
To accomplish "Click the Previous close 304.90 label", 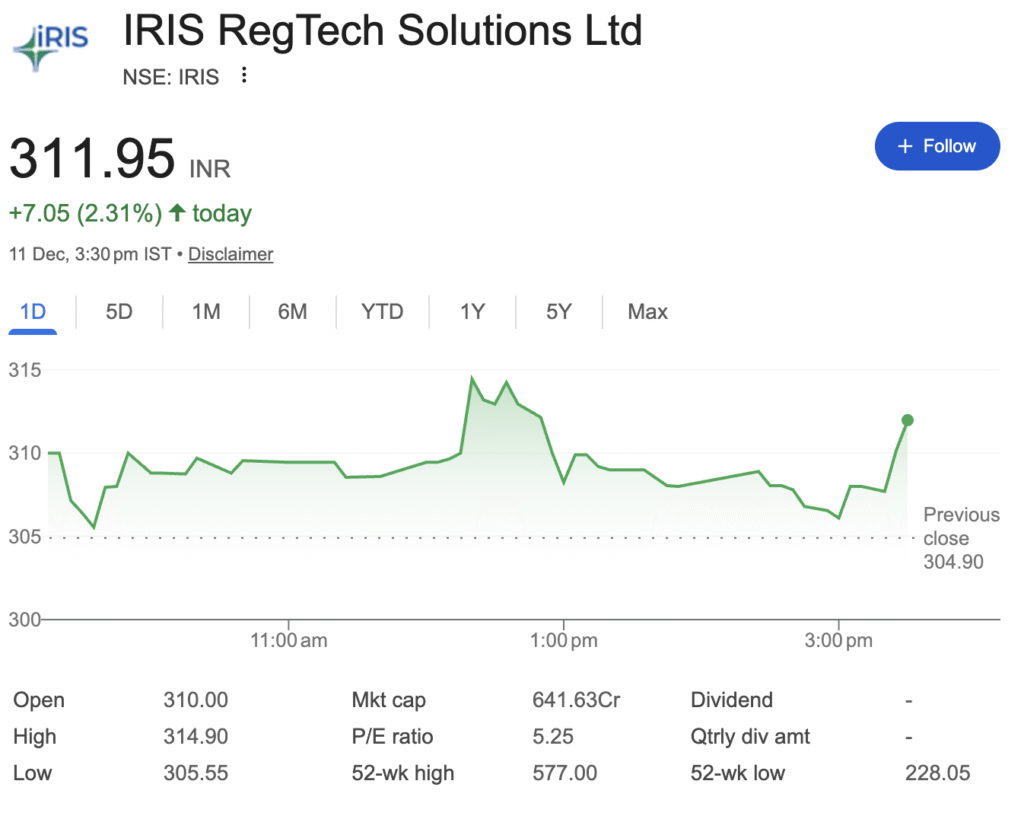I will [960, 538].
